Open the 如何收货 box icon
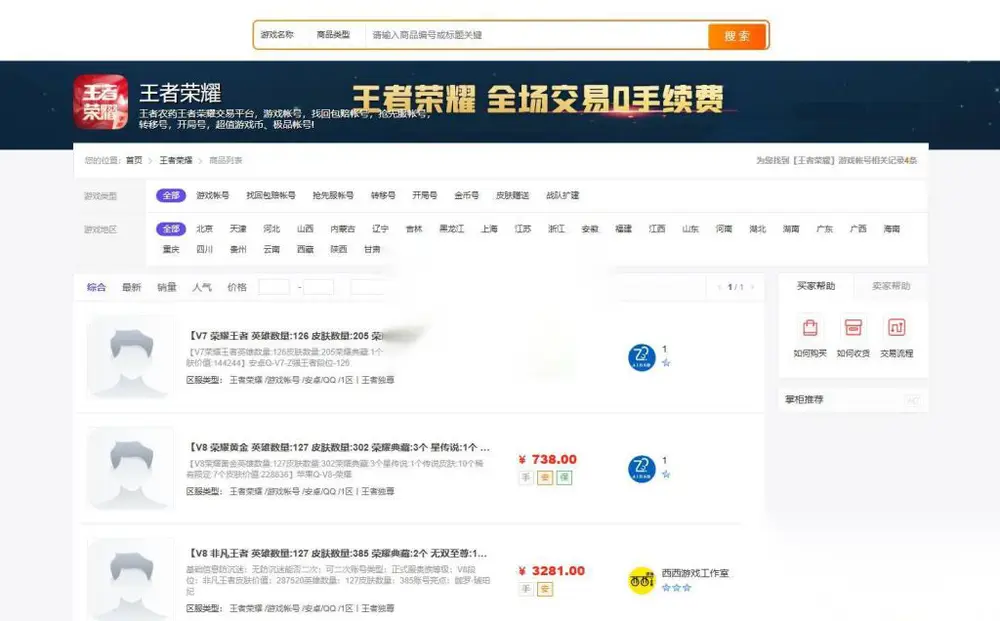Viewport: 1000px width, 621px height. click(853, 327)
